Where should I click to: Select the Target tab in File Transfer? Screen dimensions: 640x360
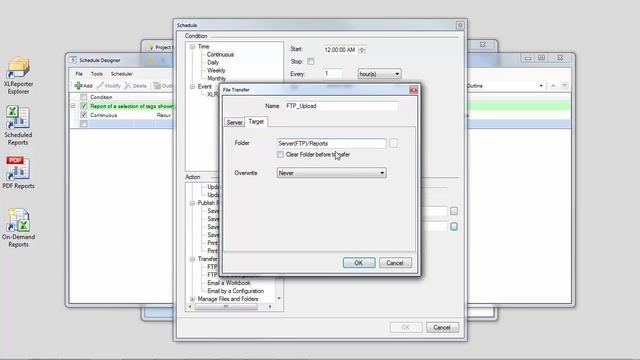point(256,121)
